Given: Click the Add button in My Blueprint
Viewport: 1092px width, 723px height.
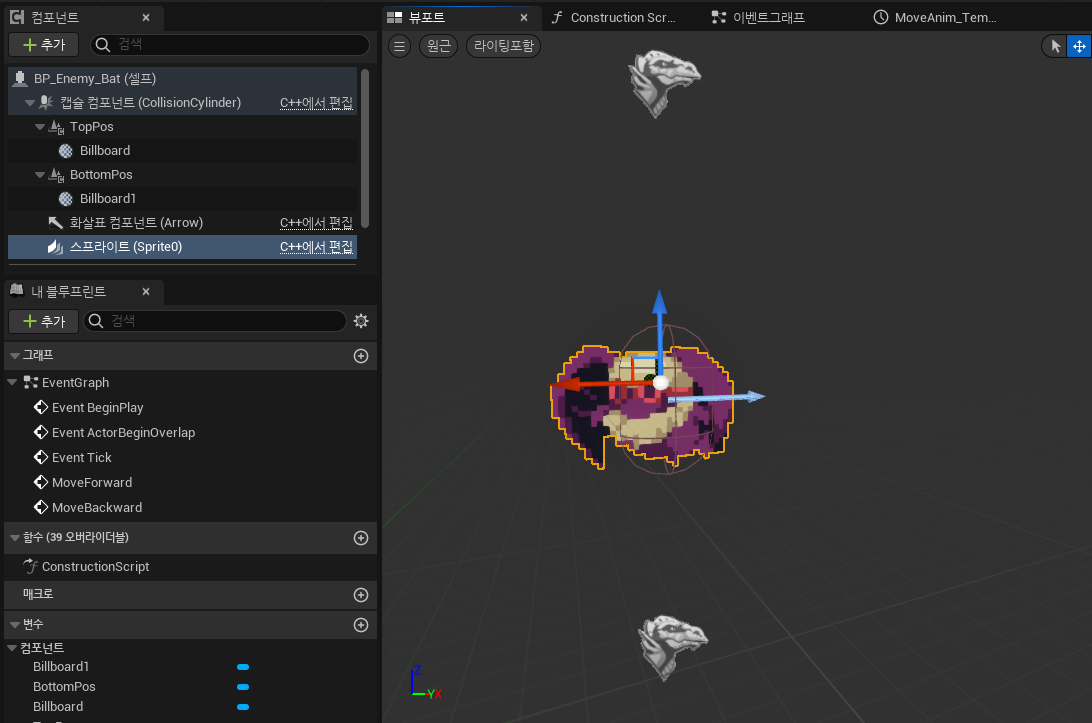Looking at the screenshot, I should click(x=44, y=321).
